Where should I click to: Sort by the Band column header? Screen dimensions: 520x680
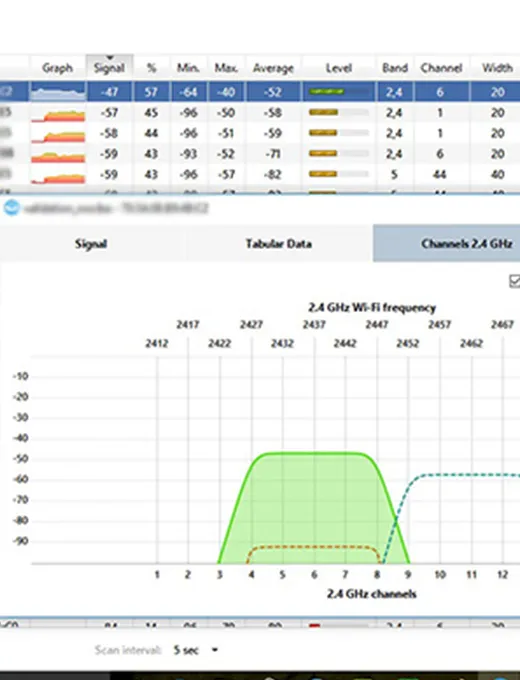coord(395,68)
